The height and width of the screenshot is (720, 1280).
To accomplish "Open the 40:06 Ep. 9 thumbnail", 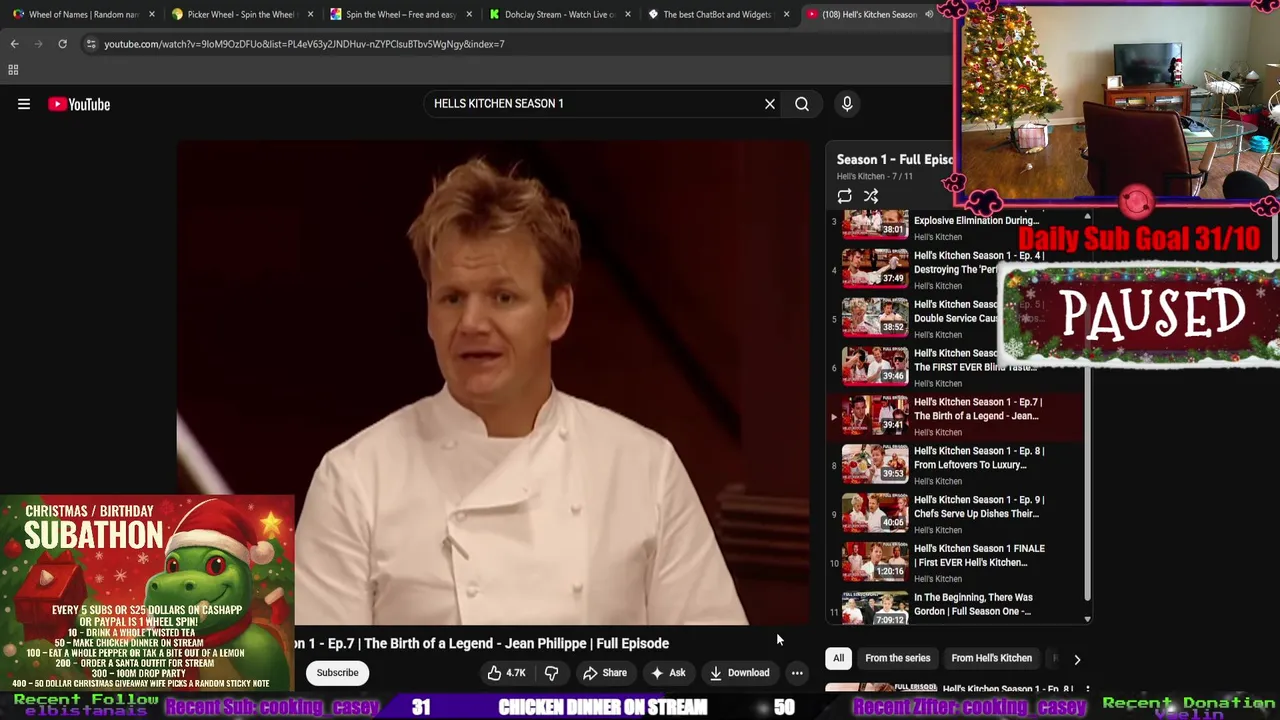I will tap(875, 514).
